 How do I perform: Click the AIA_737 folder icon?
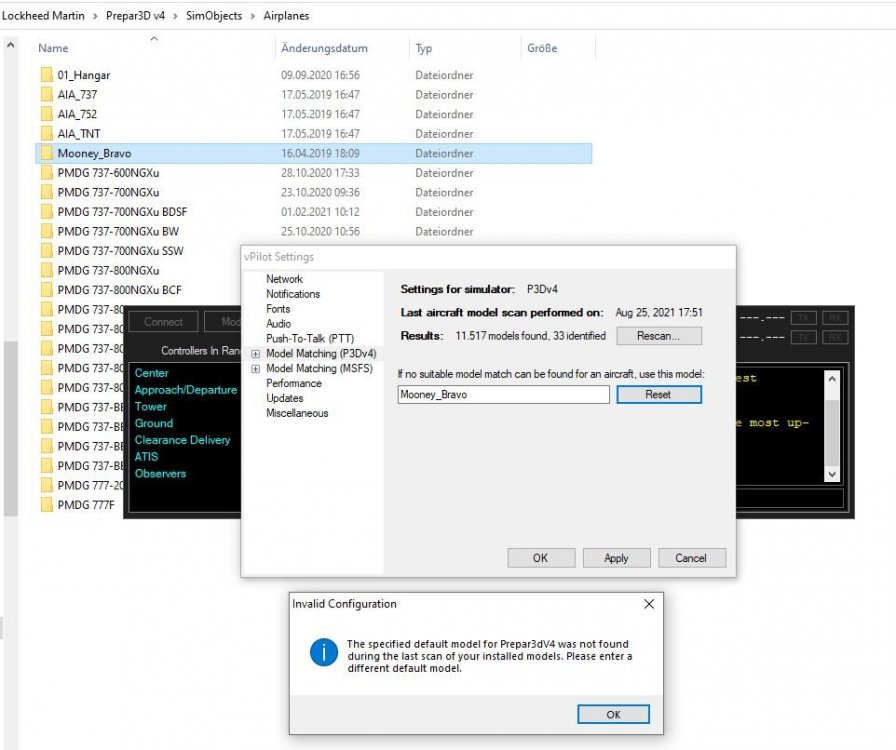46,95
